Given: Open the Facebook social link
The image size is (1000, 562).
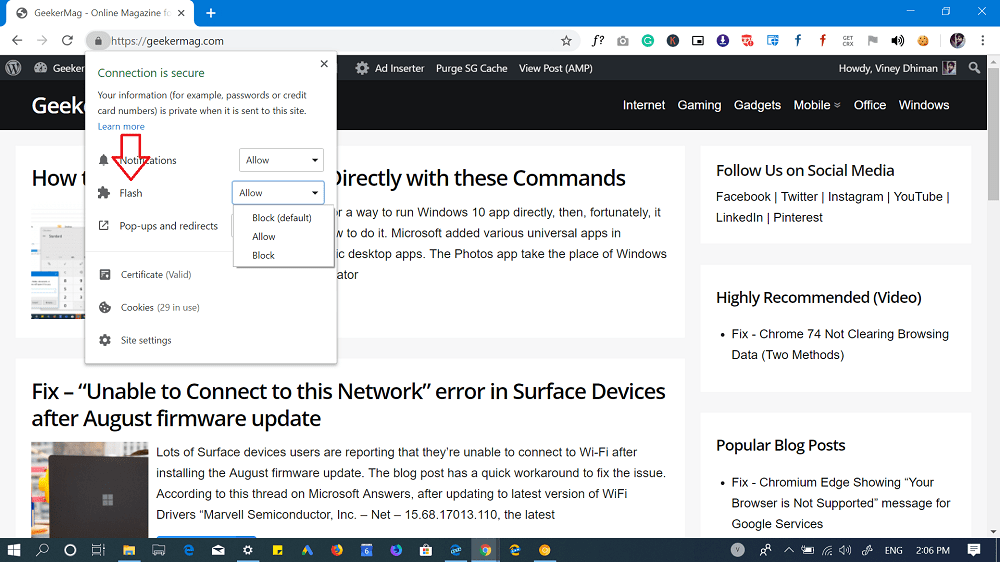Looking at the screenshot, I should pyautogui.click(x=743, y=196).
